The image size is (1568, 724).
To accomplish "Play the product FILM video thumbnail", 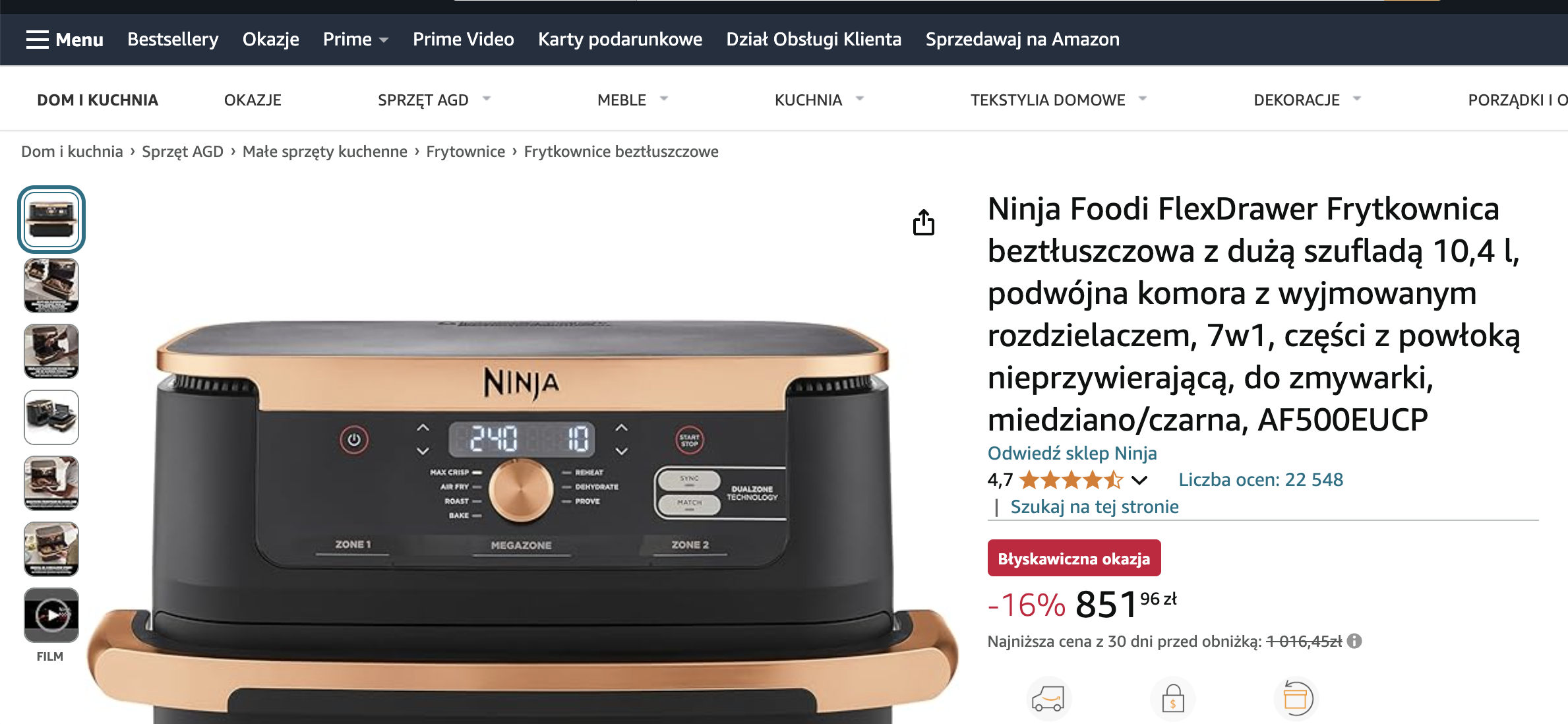I will pyautogui.click(x=51, y=615).
